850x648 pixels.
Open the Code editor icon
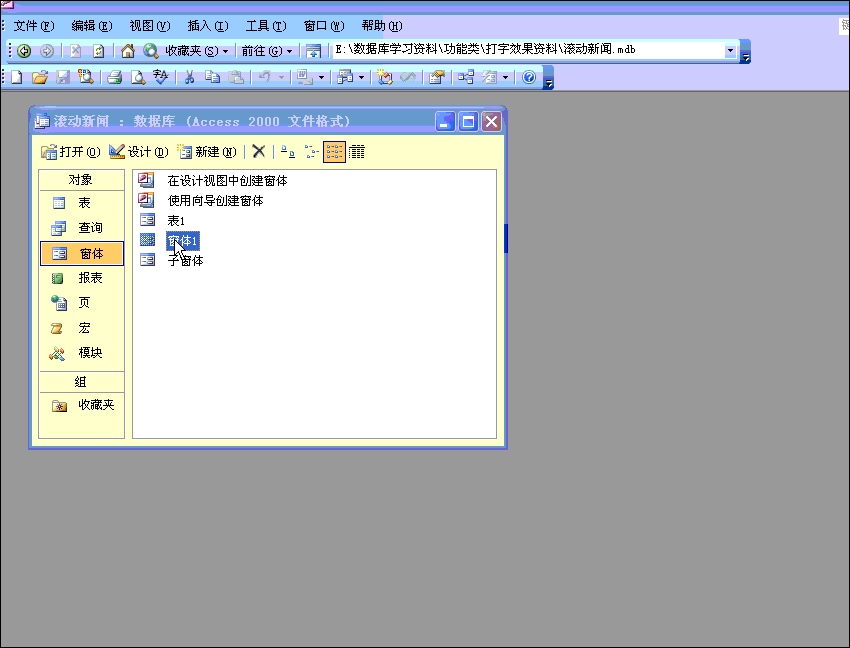point(384,78)
